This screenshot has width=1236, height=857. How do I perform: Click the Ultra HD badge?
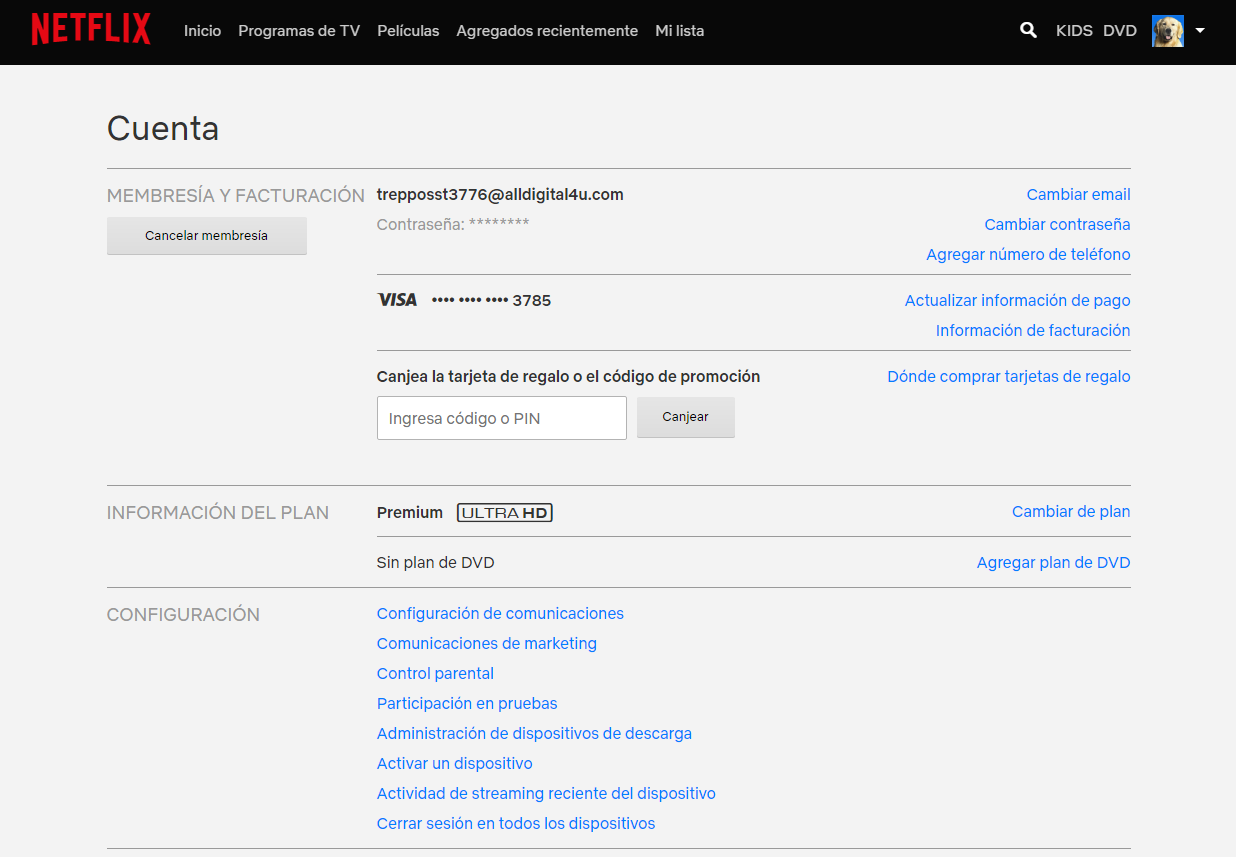tap(505, 513)
